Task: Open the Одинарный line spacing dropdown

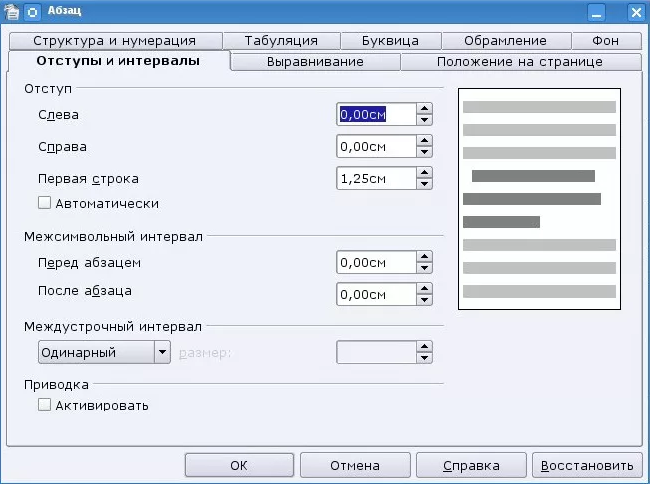Action: (162, 352)
